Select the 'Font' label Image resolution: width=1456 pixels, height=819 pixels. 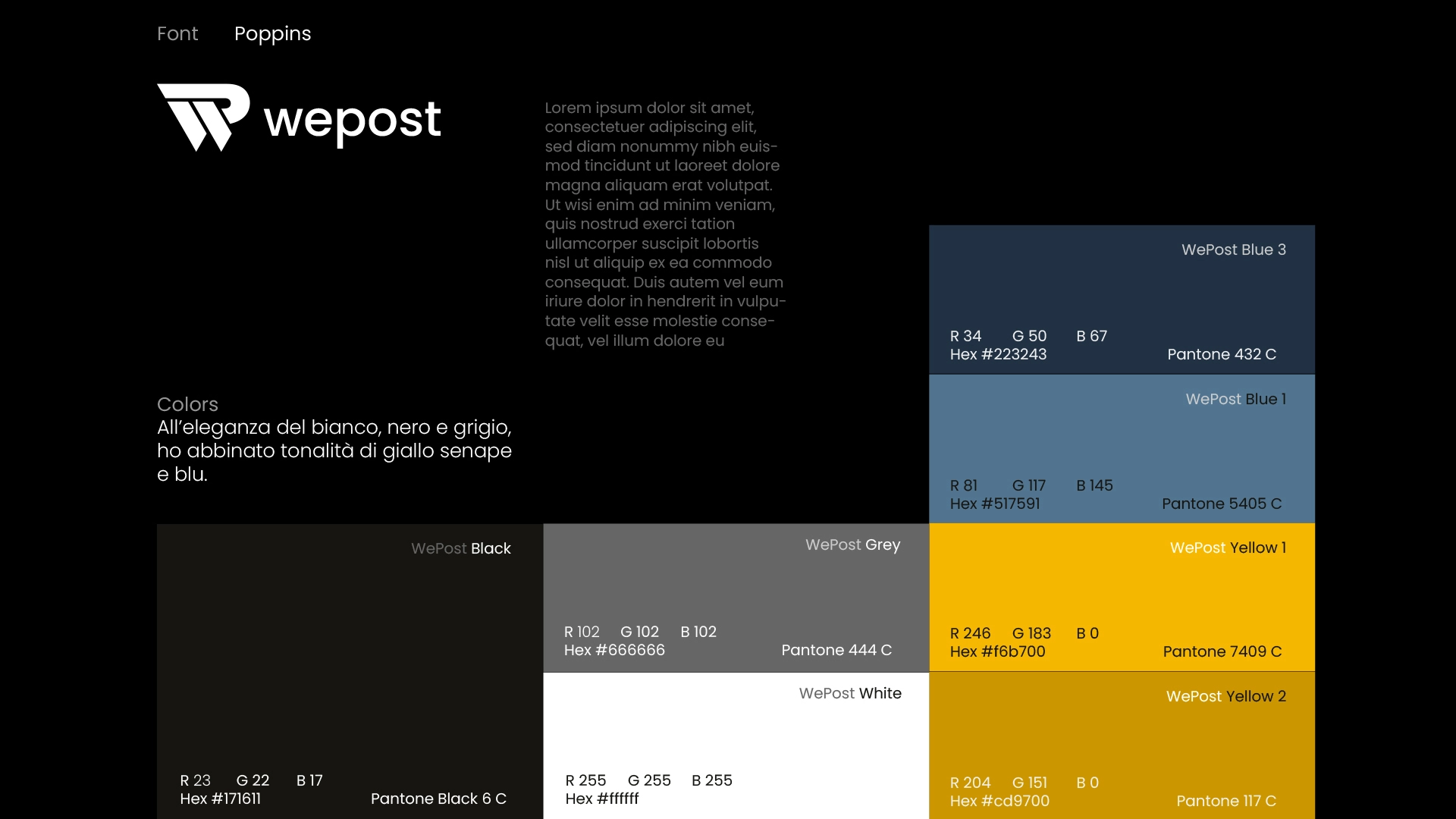177,33
